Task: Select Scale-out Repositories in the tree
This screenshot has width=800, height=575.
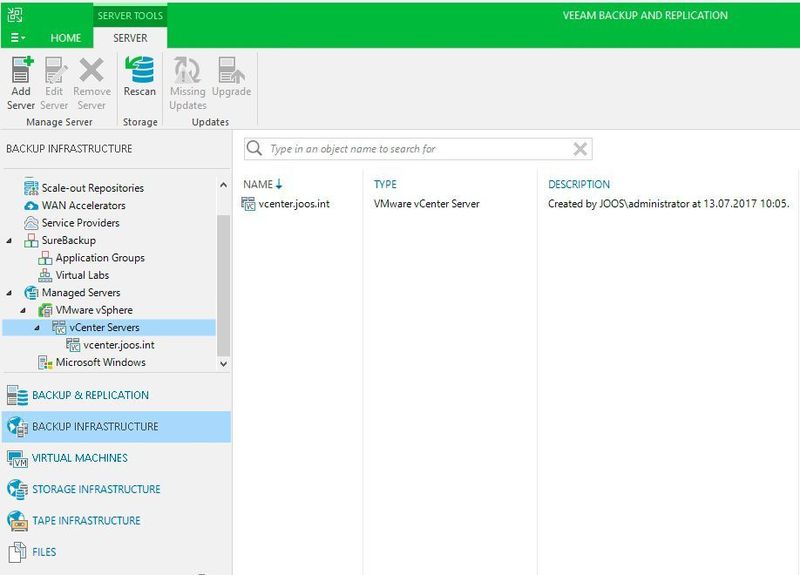Action: (x=93, y=188)
